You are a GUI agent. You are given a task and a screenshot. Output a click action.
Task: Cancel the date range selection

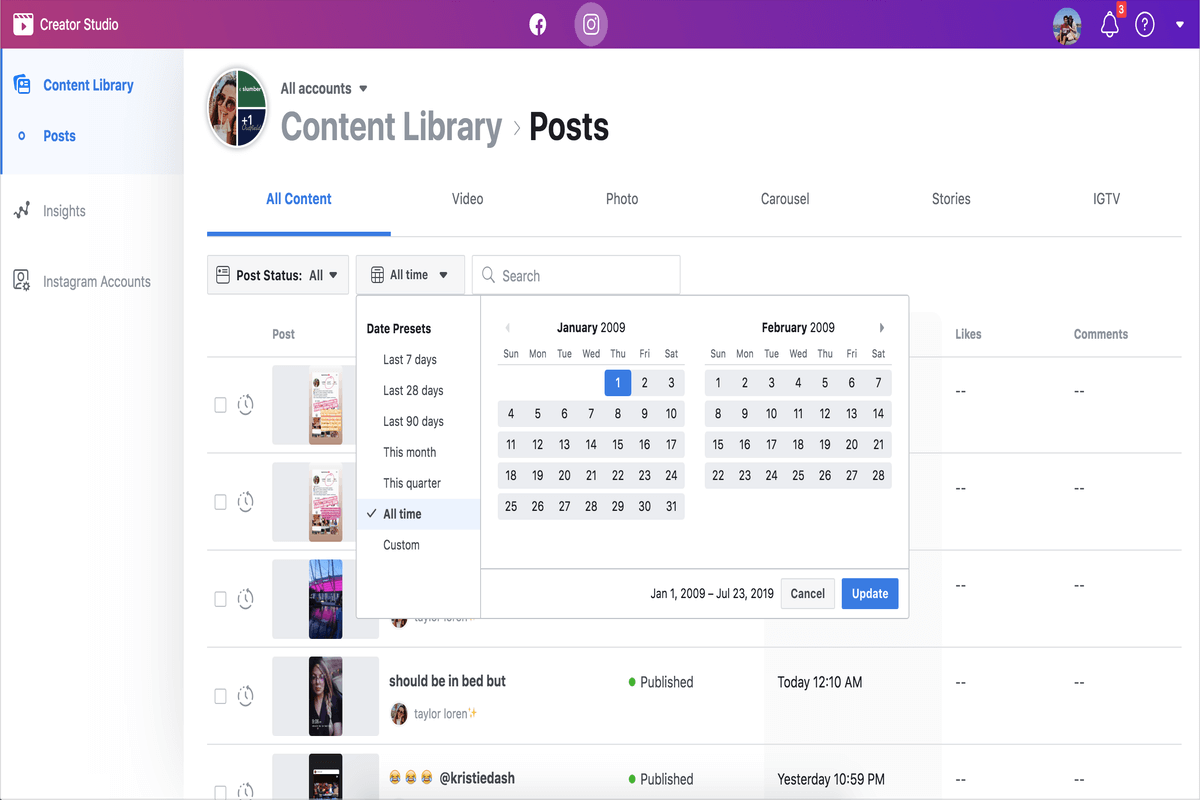[807, 593]
